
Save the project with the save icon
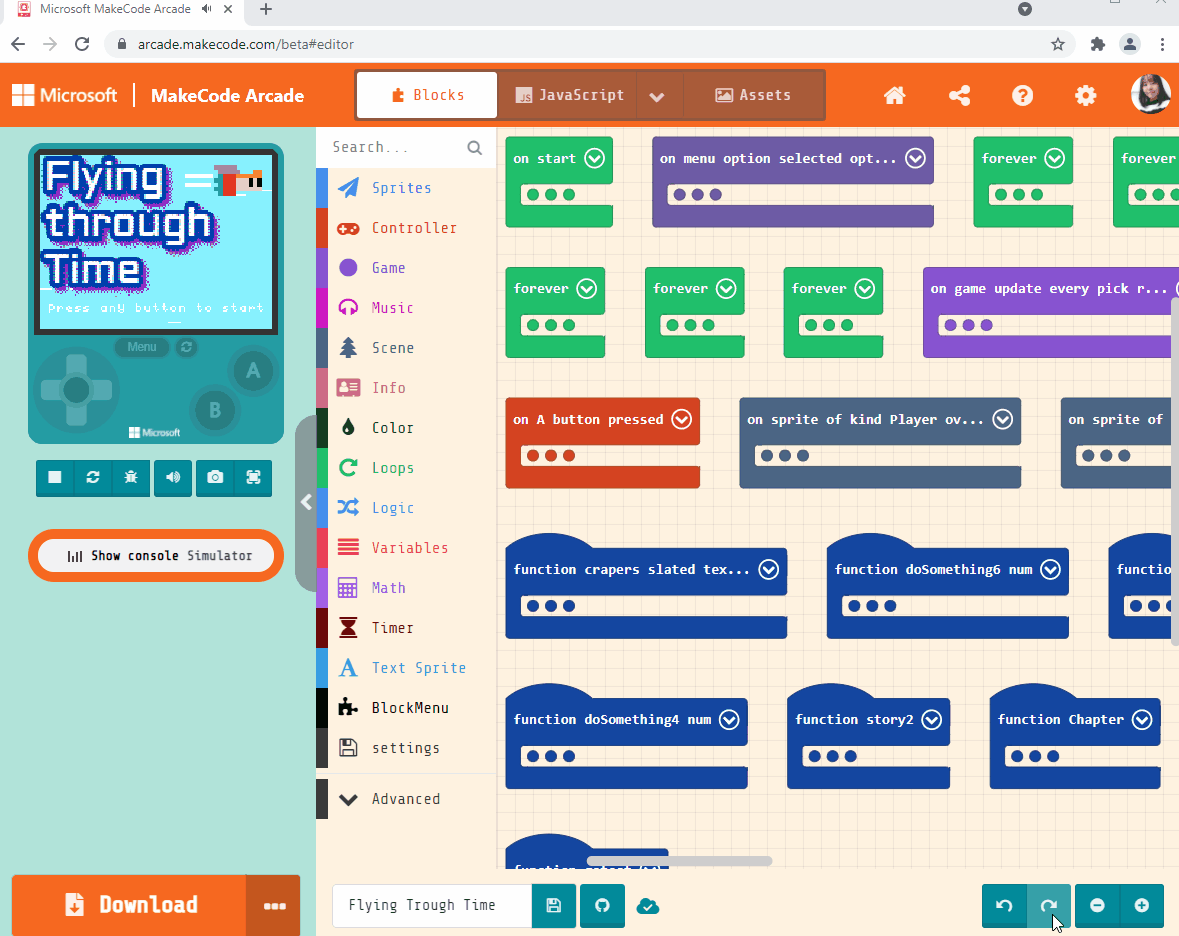click(x=554, y=905)
